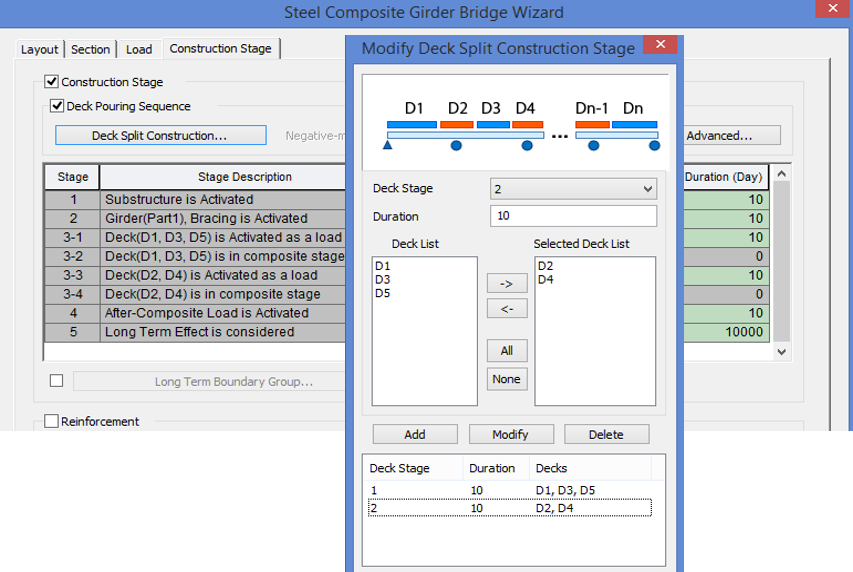Viewport: 853px width, 572px height.
Task: Open the Deck Stage dropdown
Action: pyautogui.click(x=573, y=188)
